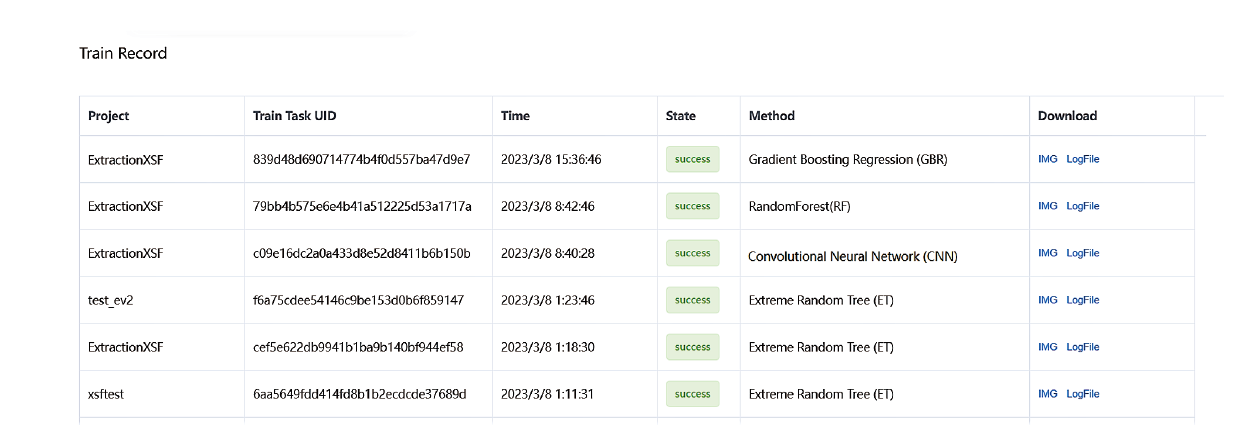The width and height of the screenshot is (1250, 435).
Task: Download IMG for the xsftest project
Action: (x=1048, y=394)
